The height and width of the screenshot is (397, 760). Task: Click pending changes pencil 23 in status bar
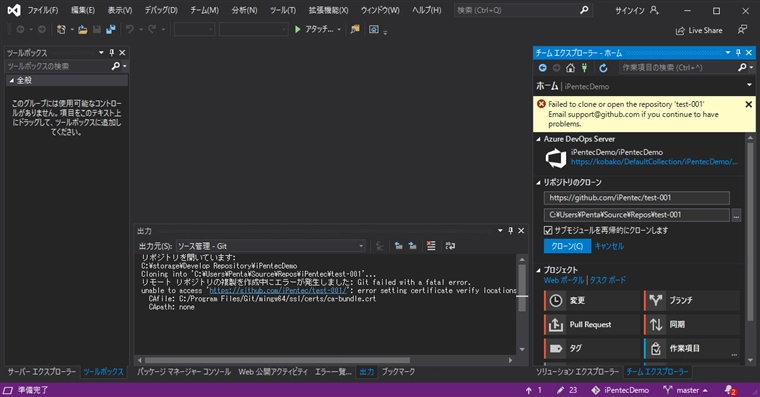coord(567,390)
